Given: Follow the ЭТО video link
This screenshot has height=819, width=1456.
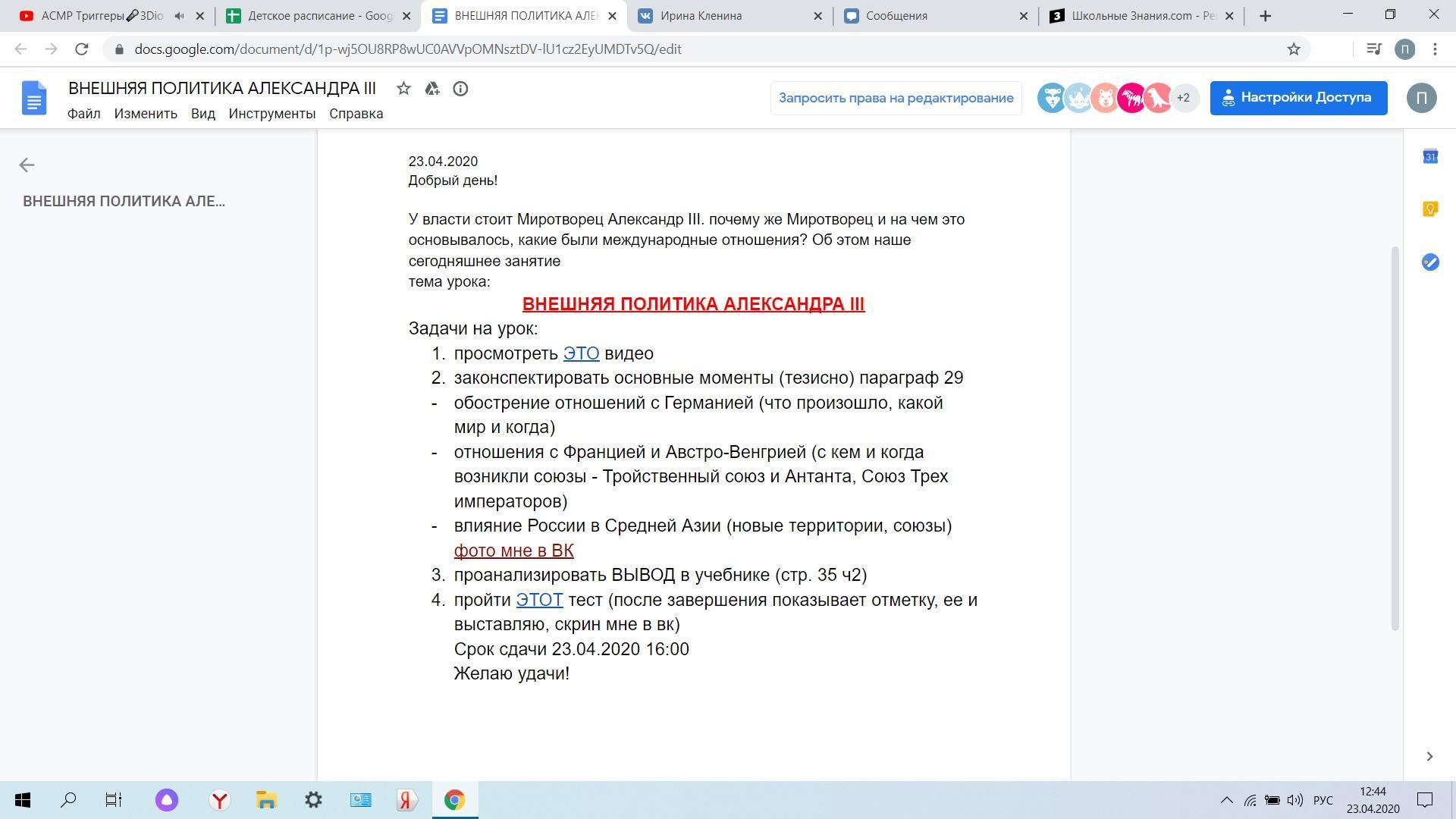Looking at the screenshot, I should coord(581,353).
